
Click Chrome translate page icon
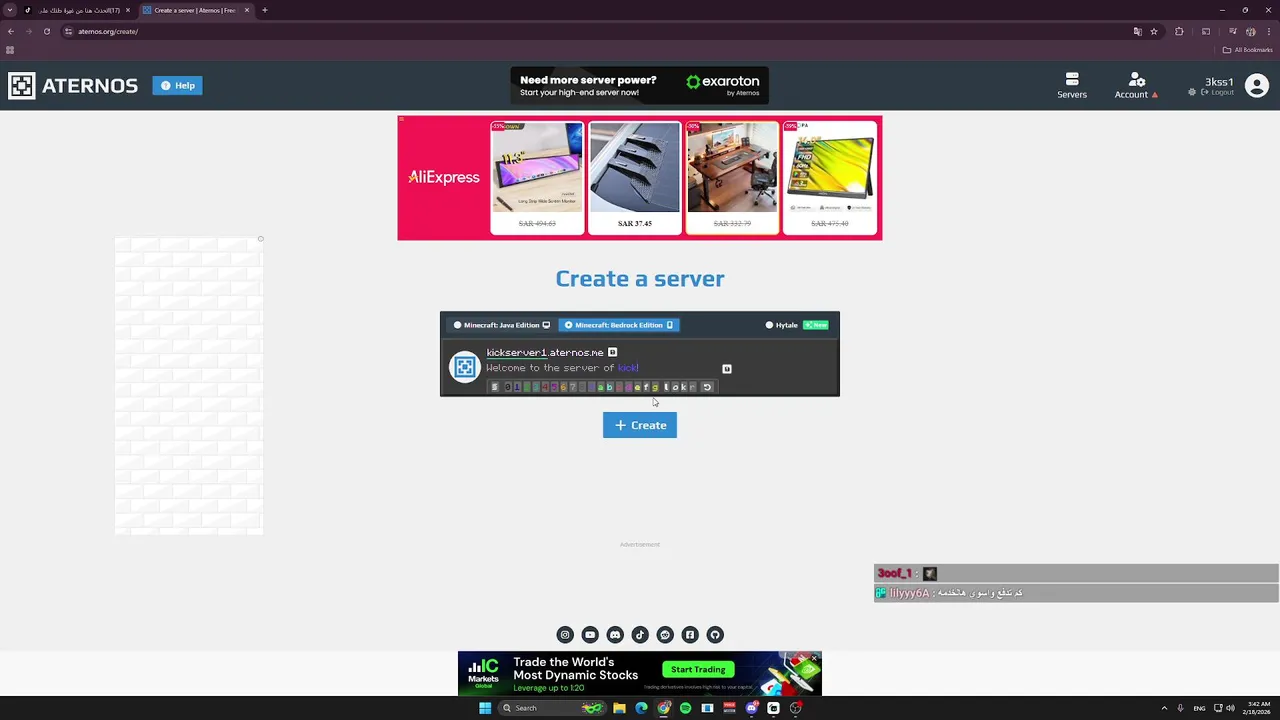1138,31
